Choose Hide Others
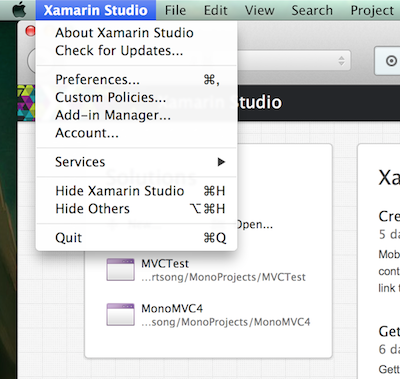Viewport: 400px width, 379px height. (x=136, y=209)
